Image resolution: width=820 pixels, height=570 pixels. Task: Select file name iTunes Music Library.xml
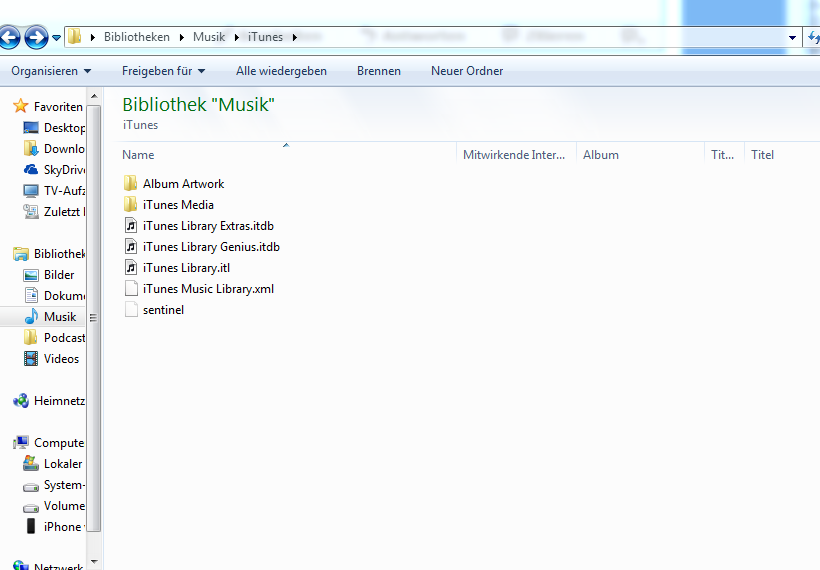pyautogui.click(x=208, y=289)
